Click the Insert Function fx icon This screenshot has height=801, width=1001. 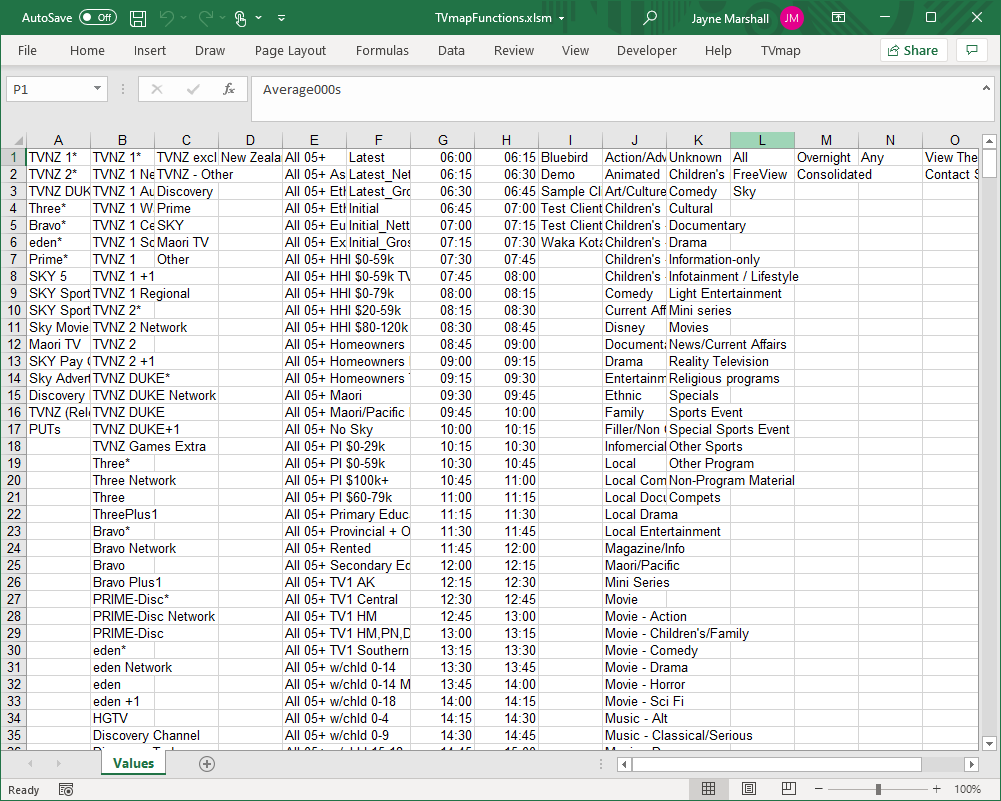(229, 89)
